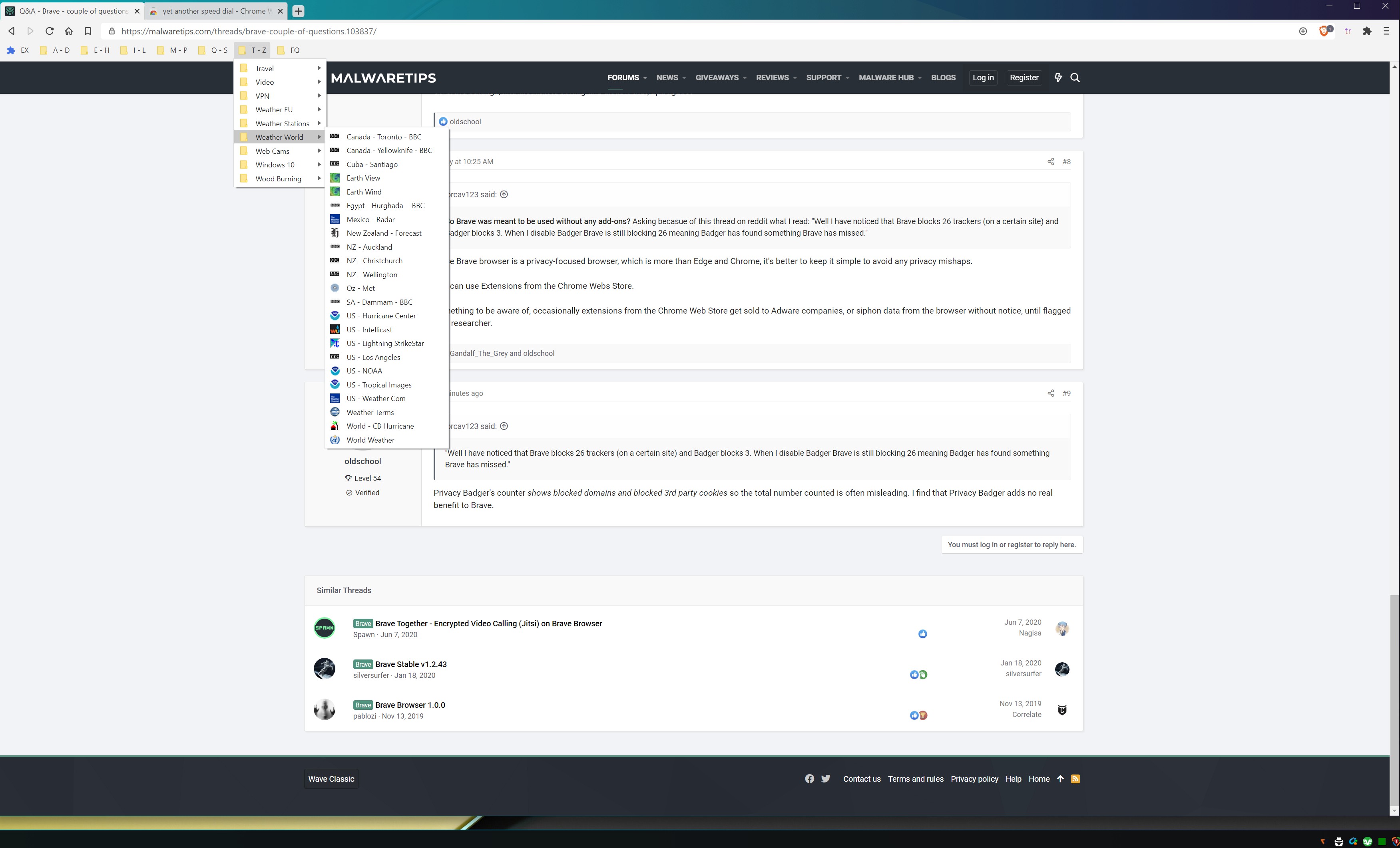Viewport: 1400px width, 848px height.
Task: Expand the FORUMS dropdown arrow
Action: point(645,78)
